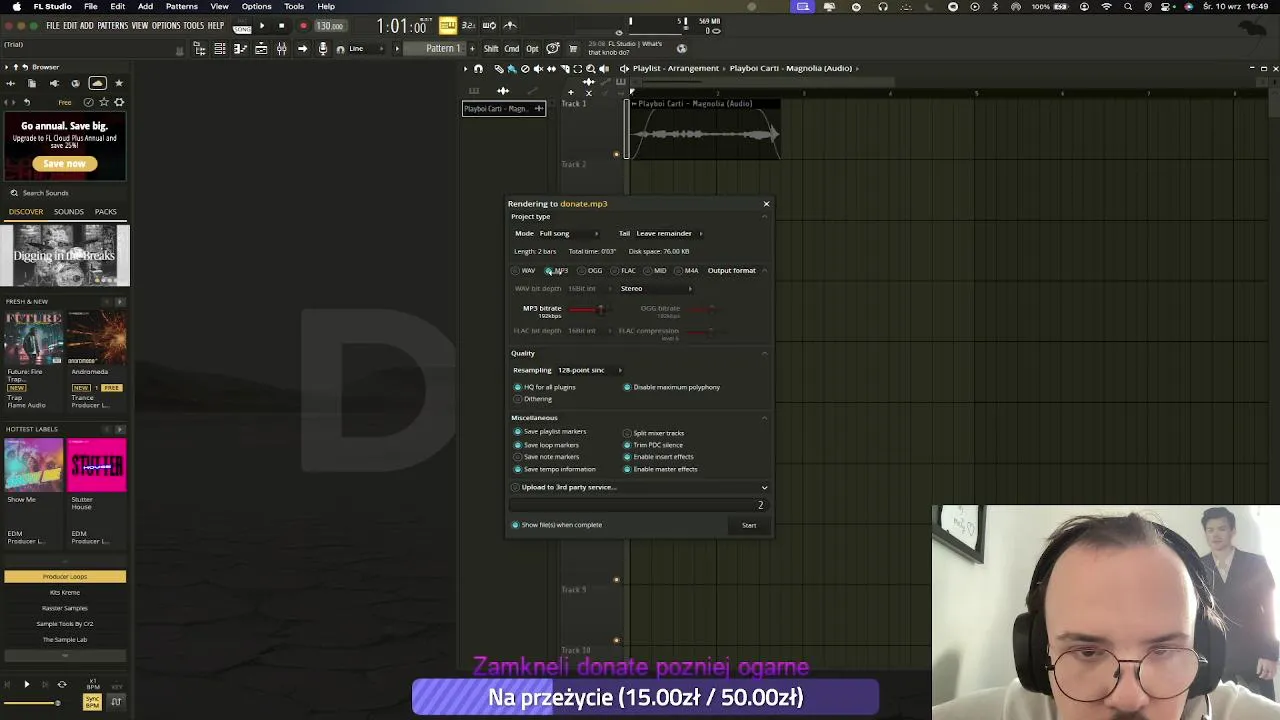Click the Producer Loops label
Image resolution: width=1280 pixels, height=720 pixels.
65,577
